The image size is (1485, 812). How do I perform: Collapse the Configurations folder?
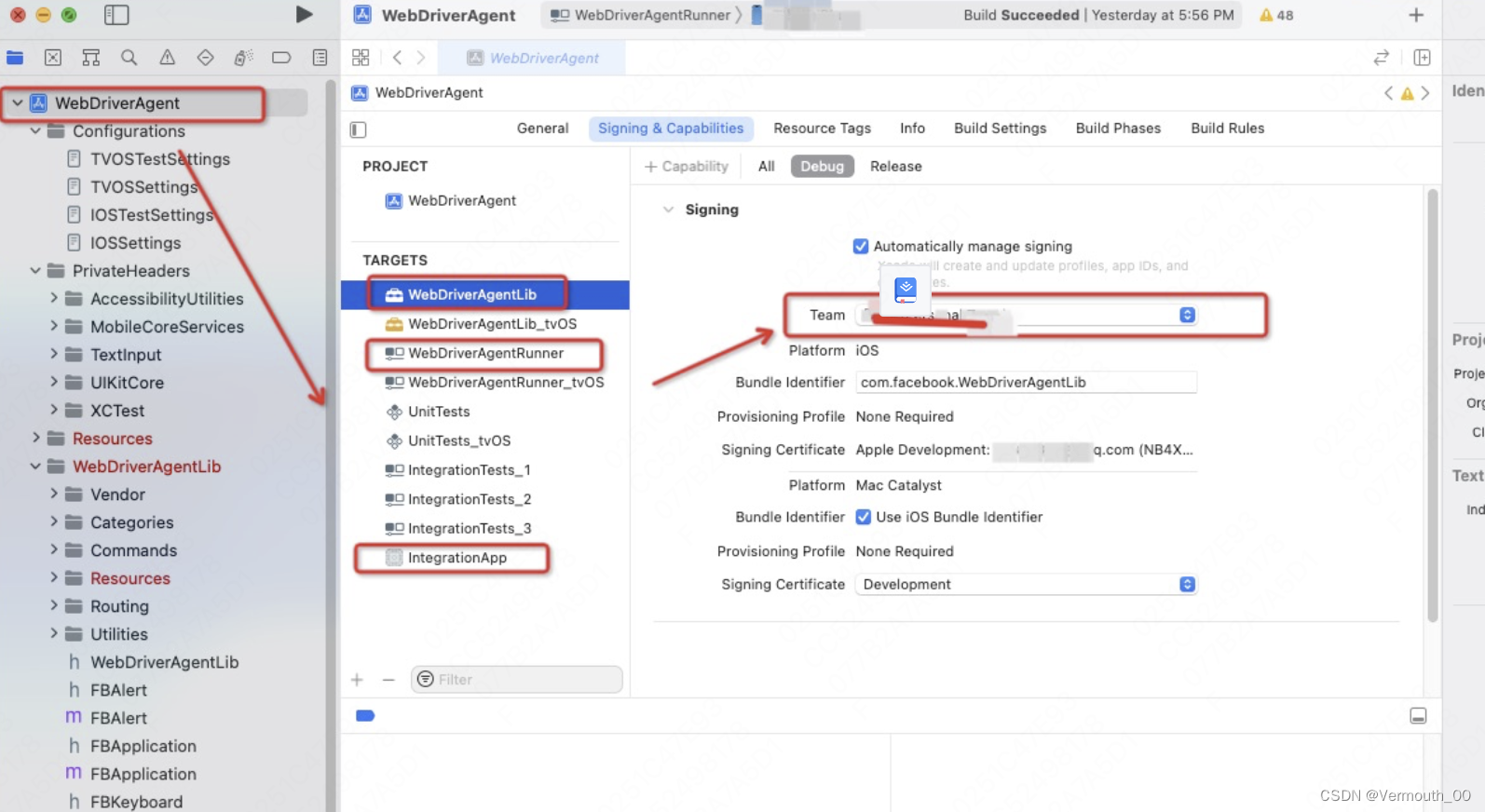pyautogui.click(x=35, y=131)
